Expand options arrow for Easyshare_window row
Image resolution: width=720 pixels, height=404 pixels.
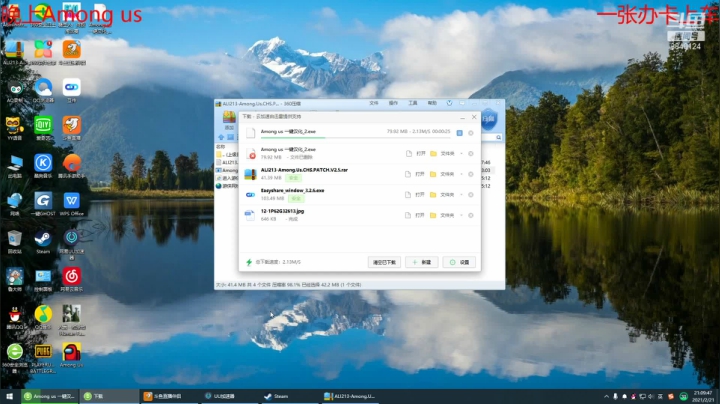tap(461, 195)
